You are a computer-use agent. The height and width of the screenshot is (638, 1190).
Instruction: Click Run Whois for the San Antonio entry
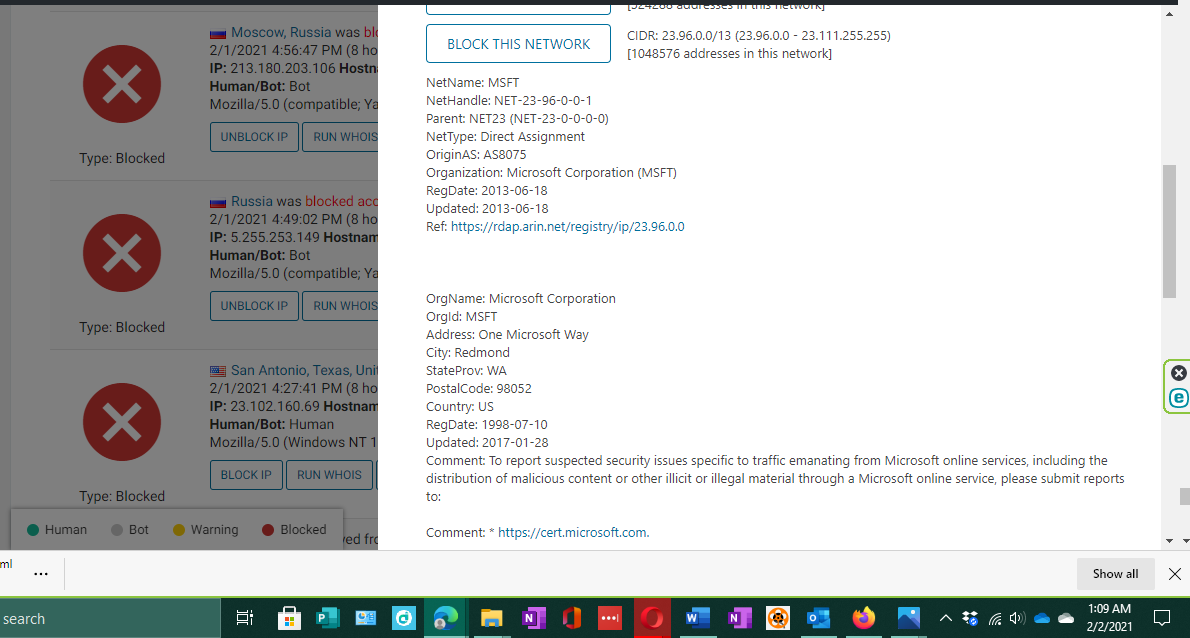click(x=329, y=475)
